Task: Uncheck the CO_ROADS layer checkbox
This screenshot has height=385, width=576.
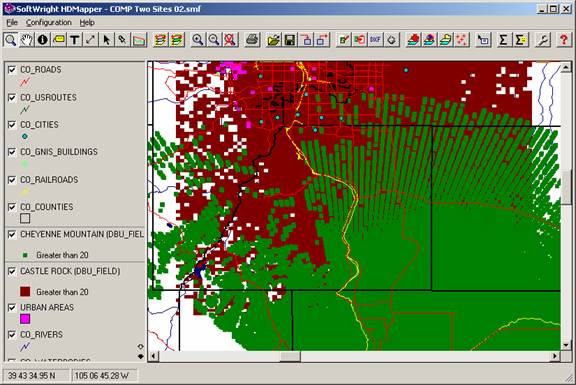Action: coord(12,70)
